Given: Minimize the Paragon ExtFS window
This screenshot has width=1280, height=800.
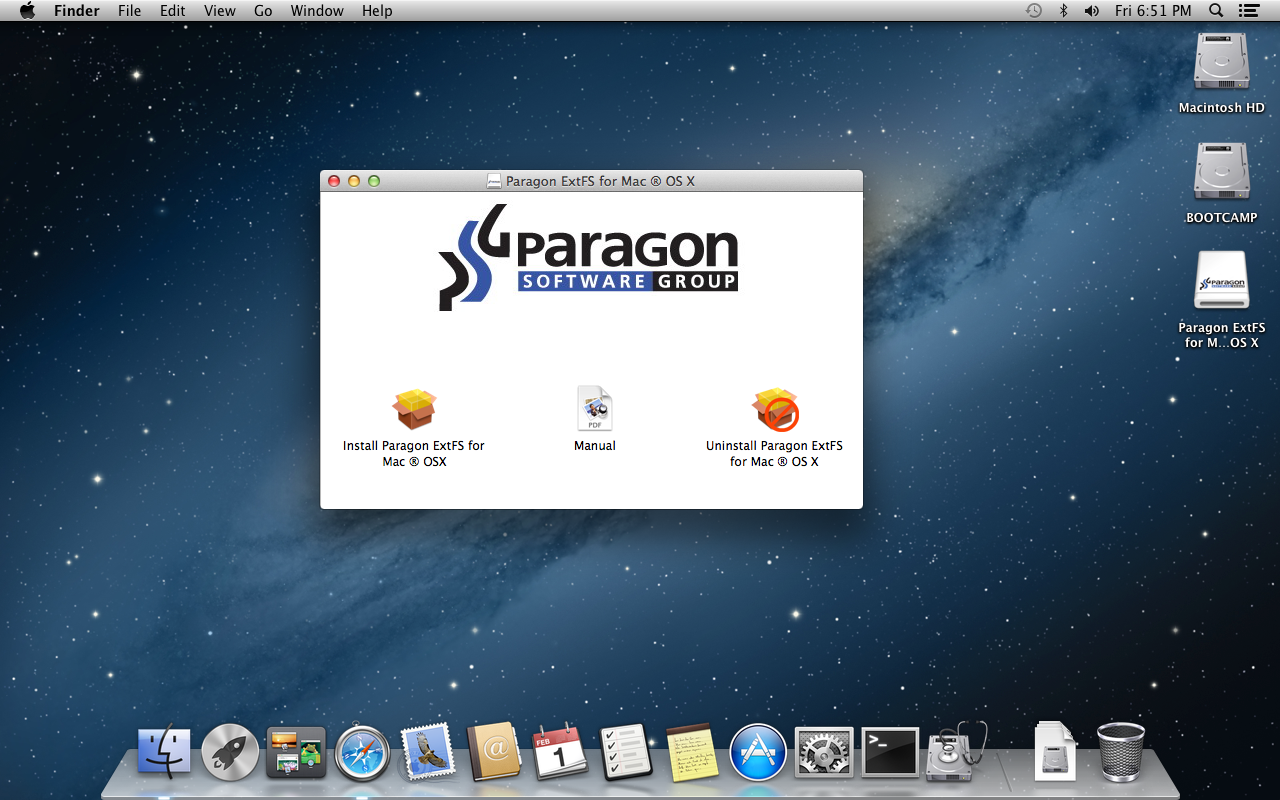Looking at the screenshot, I should tap(354, 181).
